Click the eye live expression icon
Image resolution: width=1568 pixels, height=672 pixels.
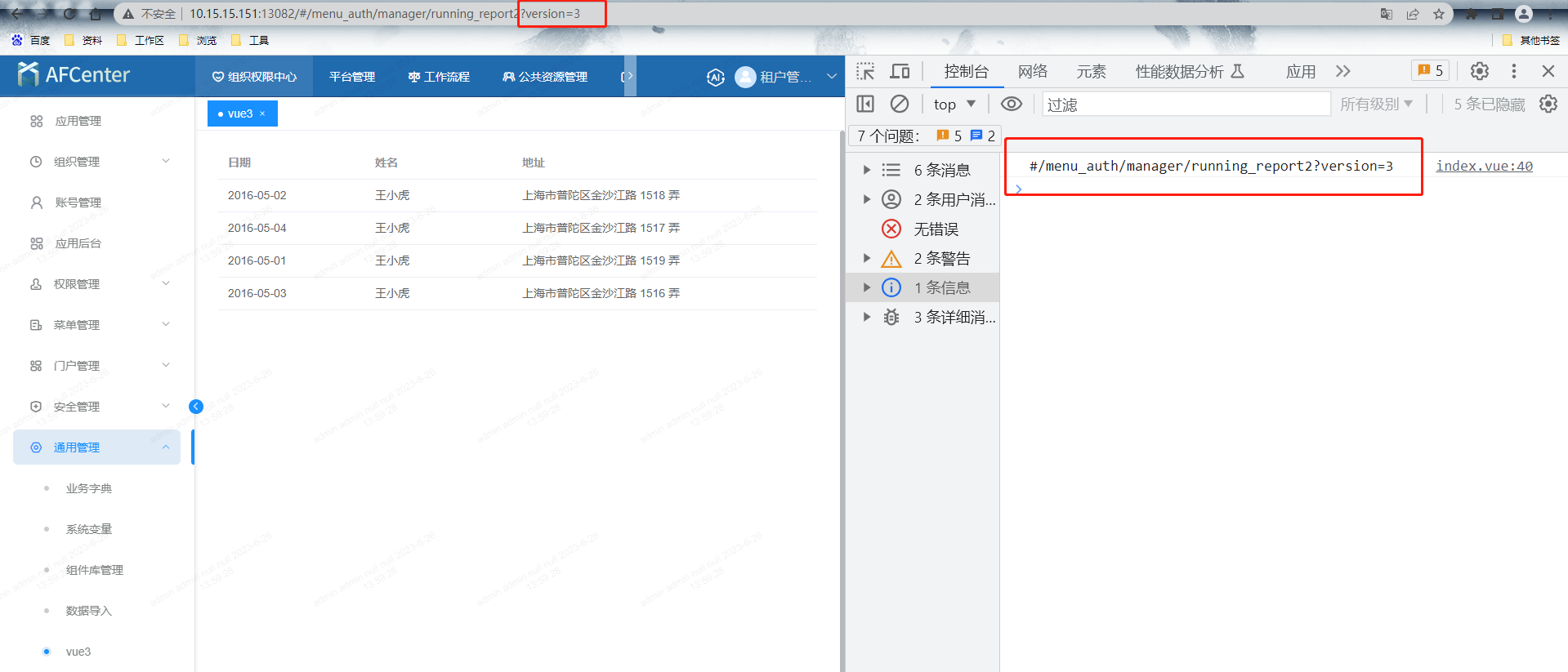pyautogui.click(x=1012, y=104)
